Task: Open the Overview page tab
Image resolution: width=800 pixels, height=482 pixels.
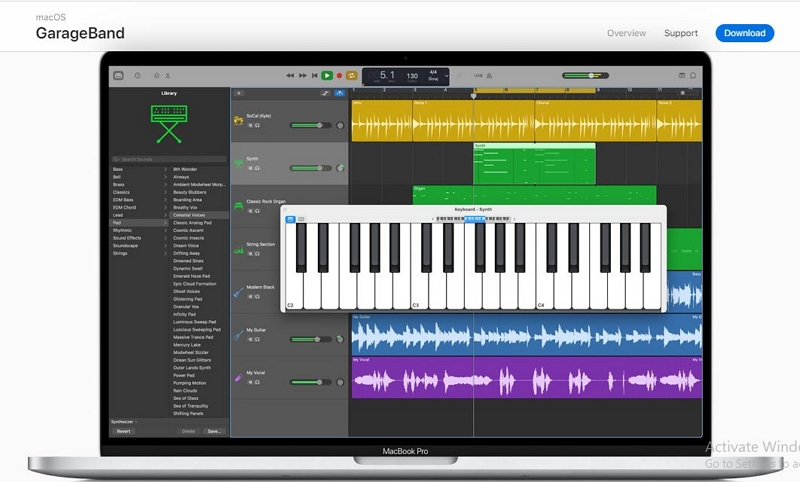Action: [627, 33]
